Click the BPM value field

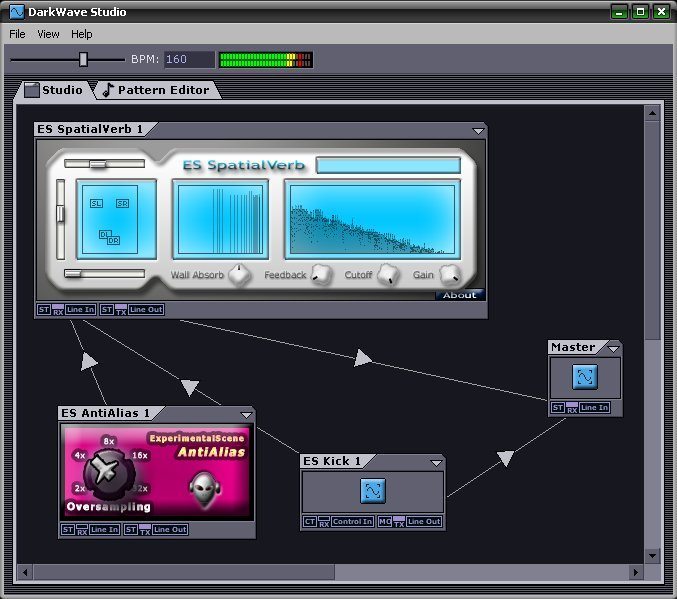[x=189, y=59]
